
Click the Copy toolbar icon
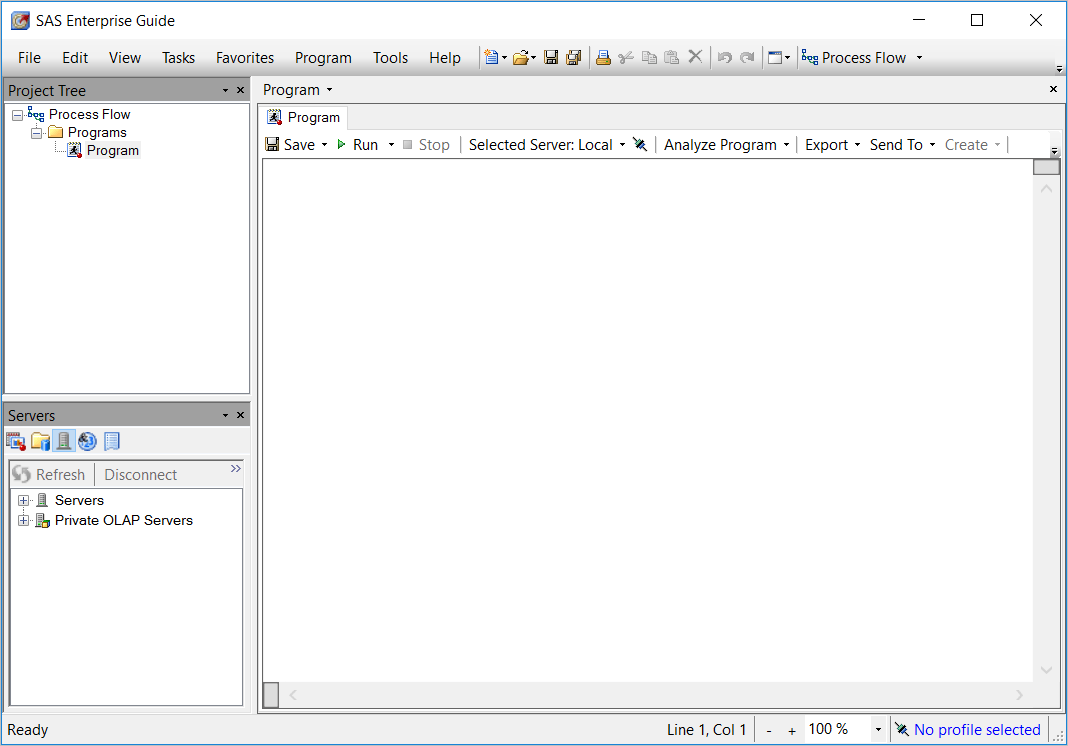(x=649, y=58)
